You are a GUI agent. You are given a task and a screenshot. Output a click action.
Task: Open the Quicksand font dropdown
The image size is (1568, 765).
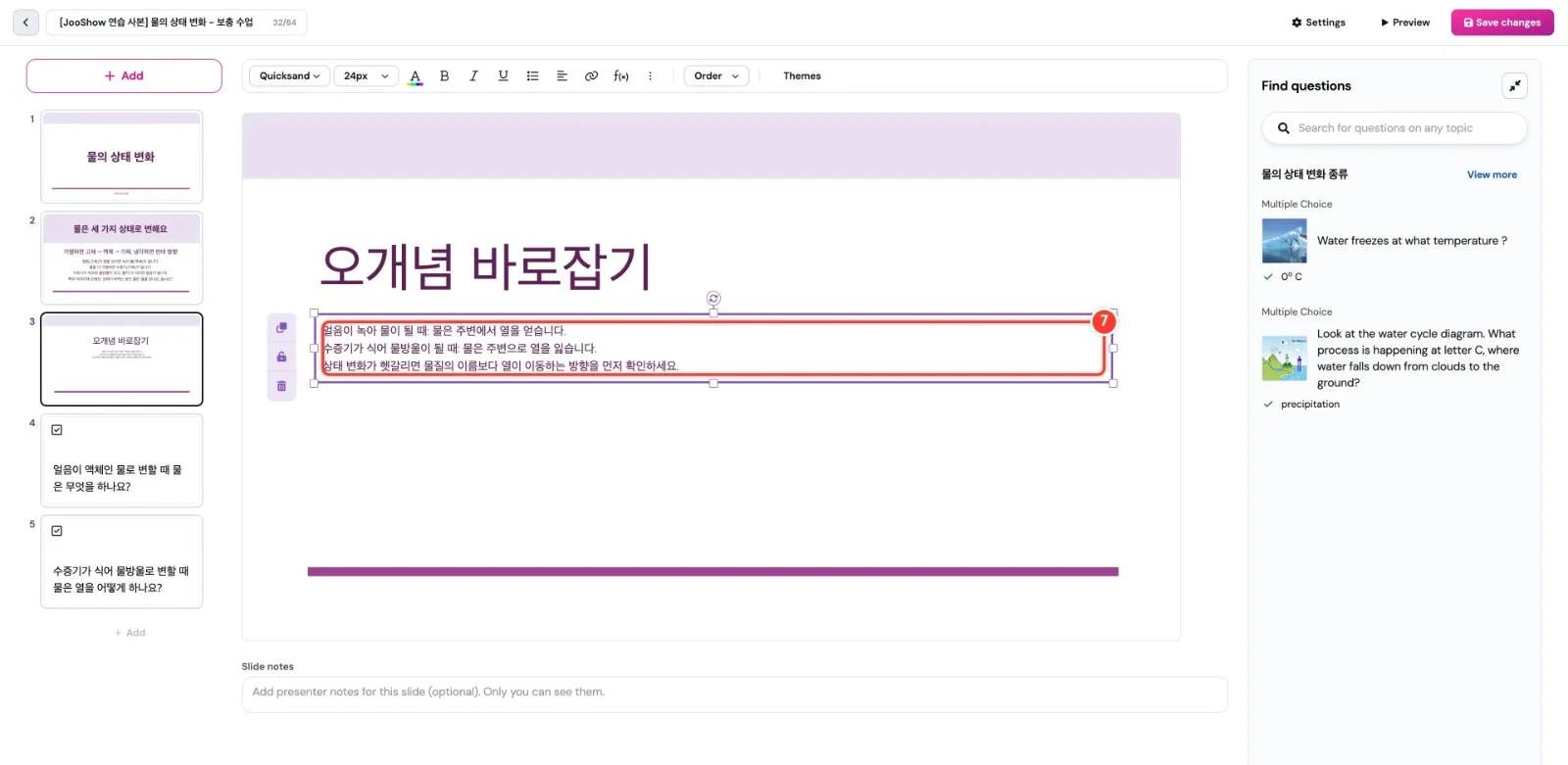coord(289,76)
